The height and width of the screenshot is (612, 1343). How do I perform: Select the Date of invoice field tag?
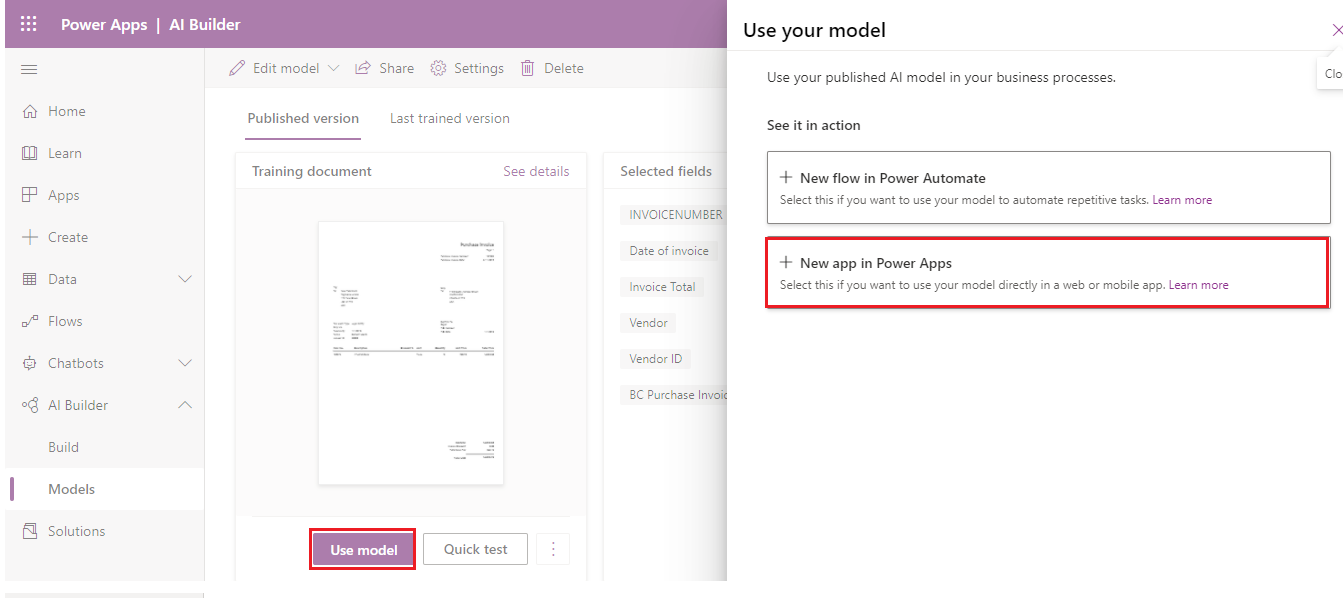coord(669,250)
